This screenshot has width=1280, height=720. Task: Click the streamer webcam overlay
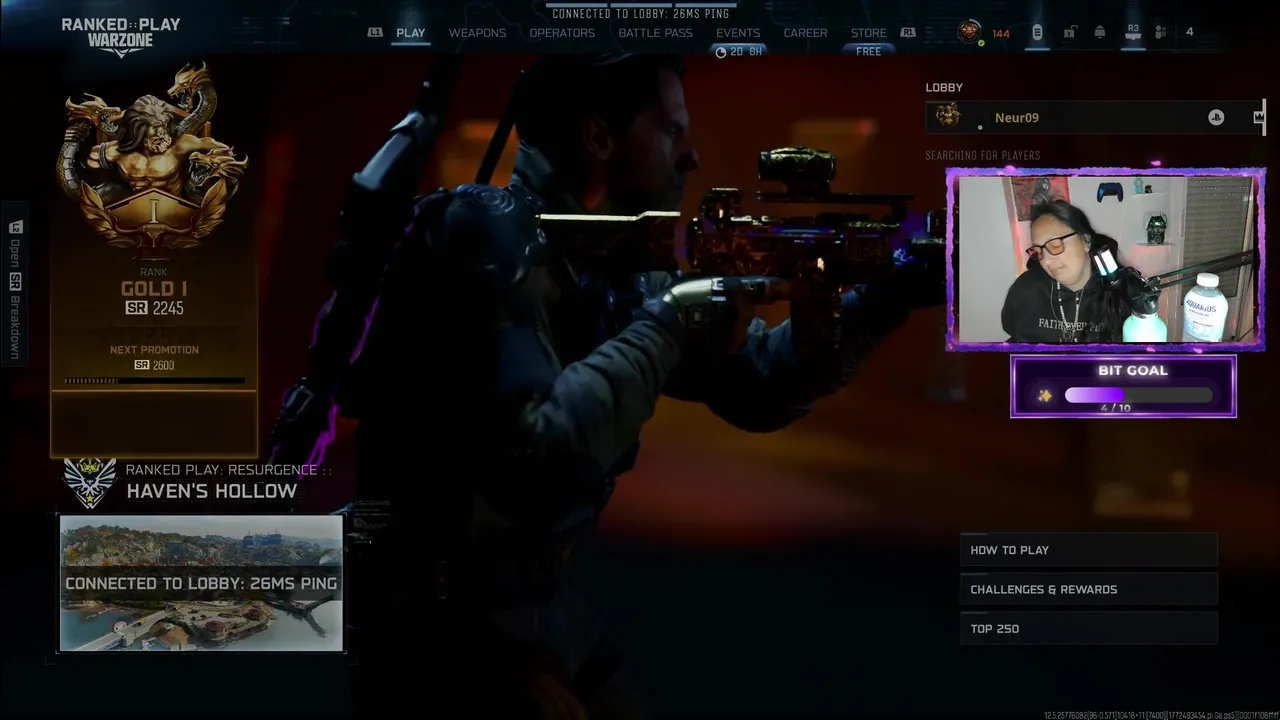1106,259
